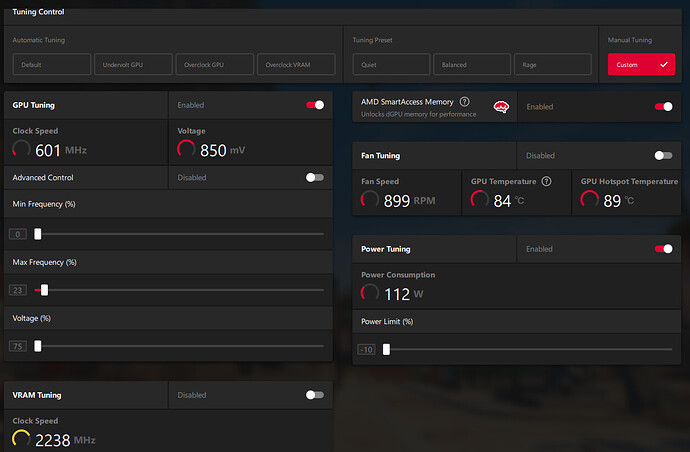Viewport: 690px width, 452px height.
Task: Select the Balanced tuning preset
Action: 472,64
